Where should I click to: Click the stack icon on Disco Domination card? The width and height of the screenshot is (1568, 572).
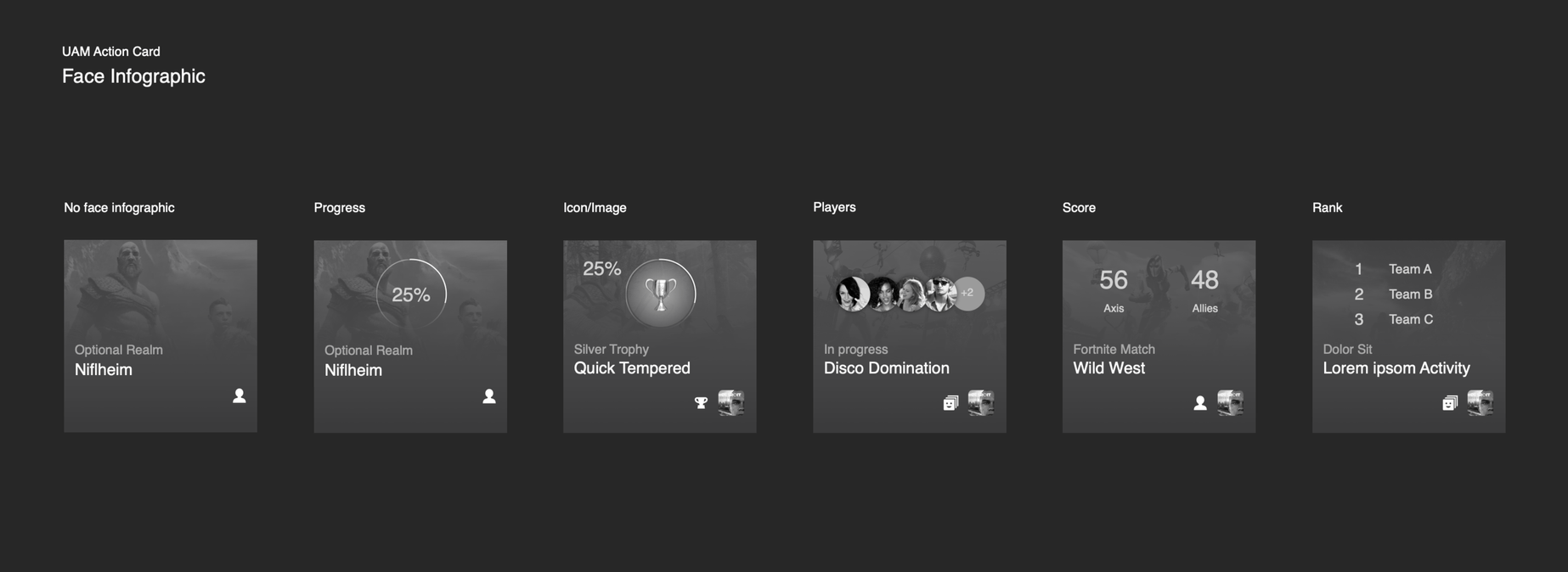point(950,403)
